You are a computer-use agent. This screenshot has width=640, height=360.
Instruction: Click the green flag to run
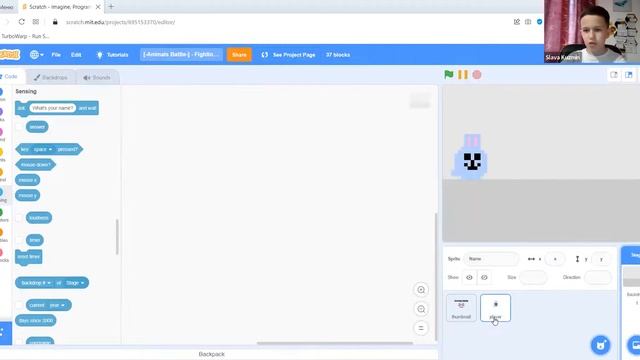(x=449, y=75)
